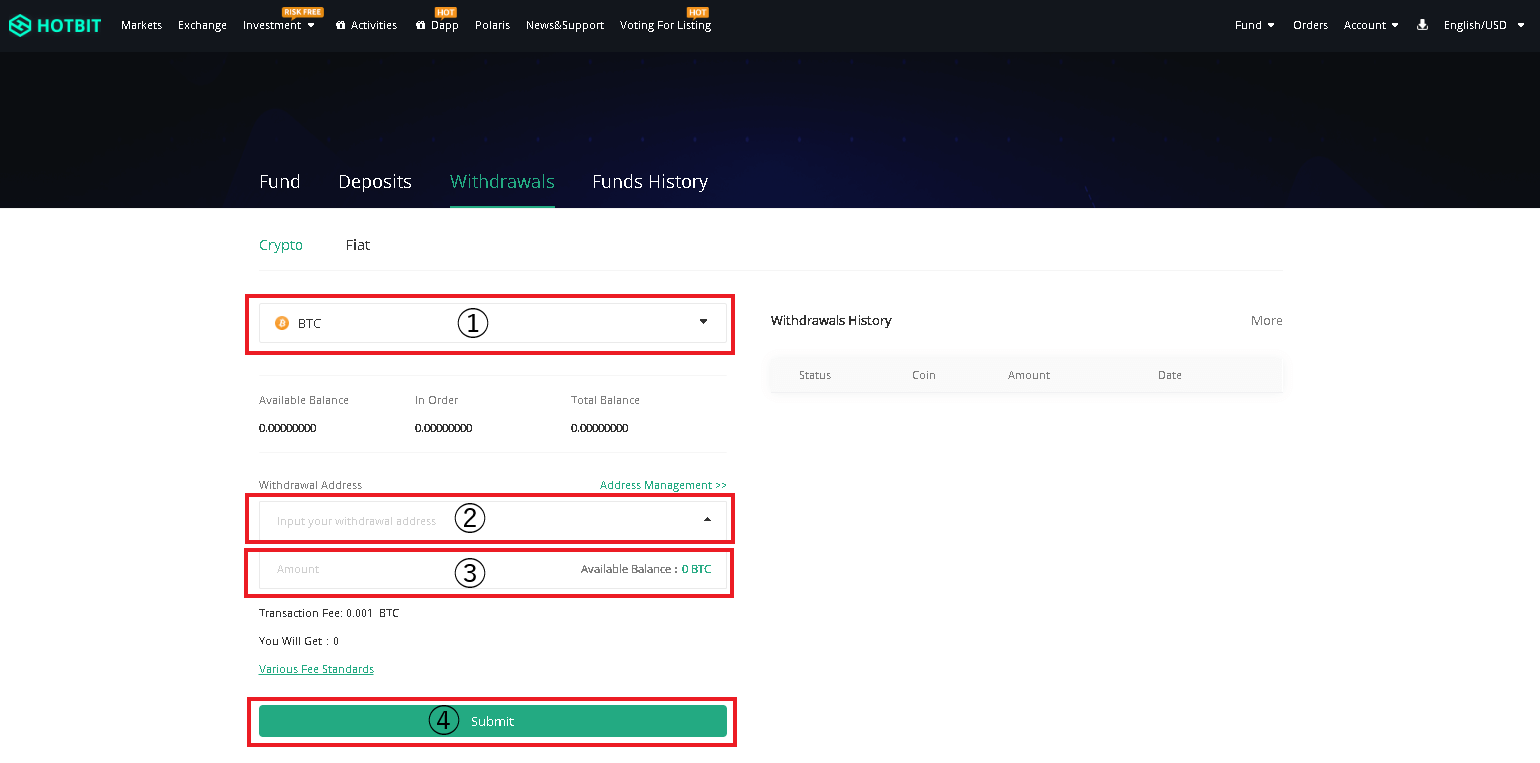Click the Status column header

815,375
